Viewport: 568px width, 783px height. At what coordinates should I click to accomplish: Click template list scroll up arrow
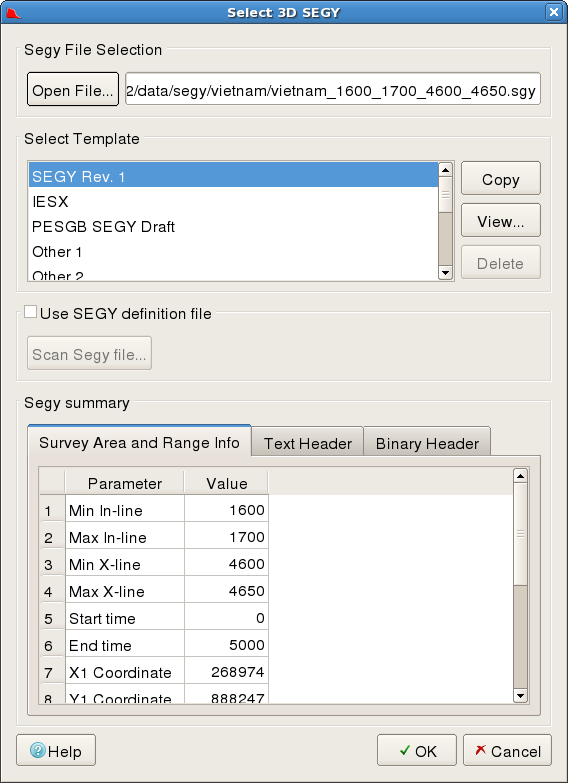pos(445,170)
